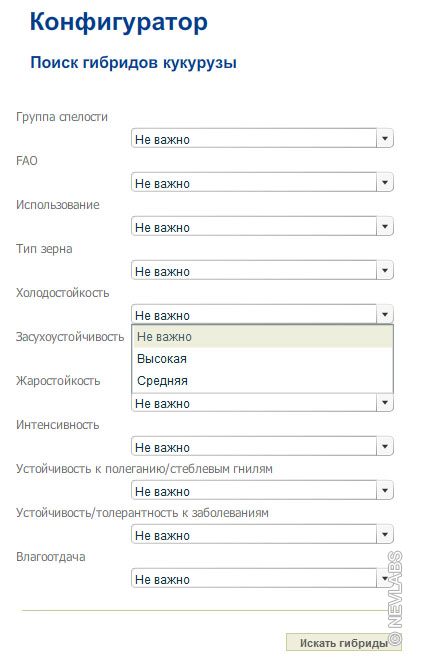The height and width of the screenshot is (670, 425).
Task: Open the Влагоотдача dropdown arrow
Action: [384, 579]
